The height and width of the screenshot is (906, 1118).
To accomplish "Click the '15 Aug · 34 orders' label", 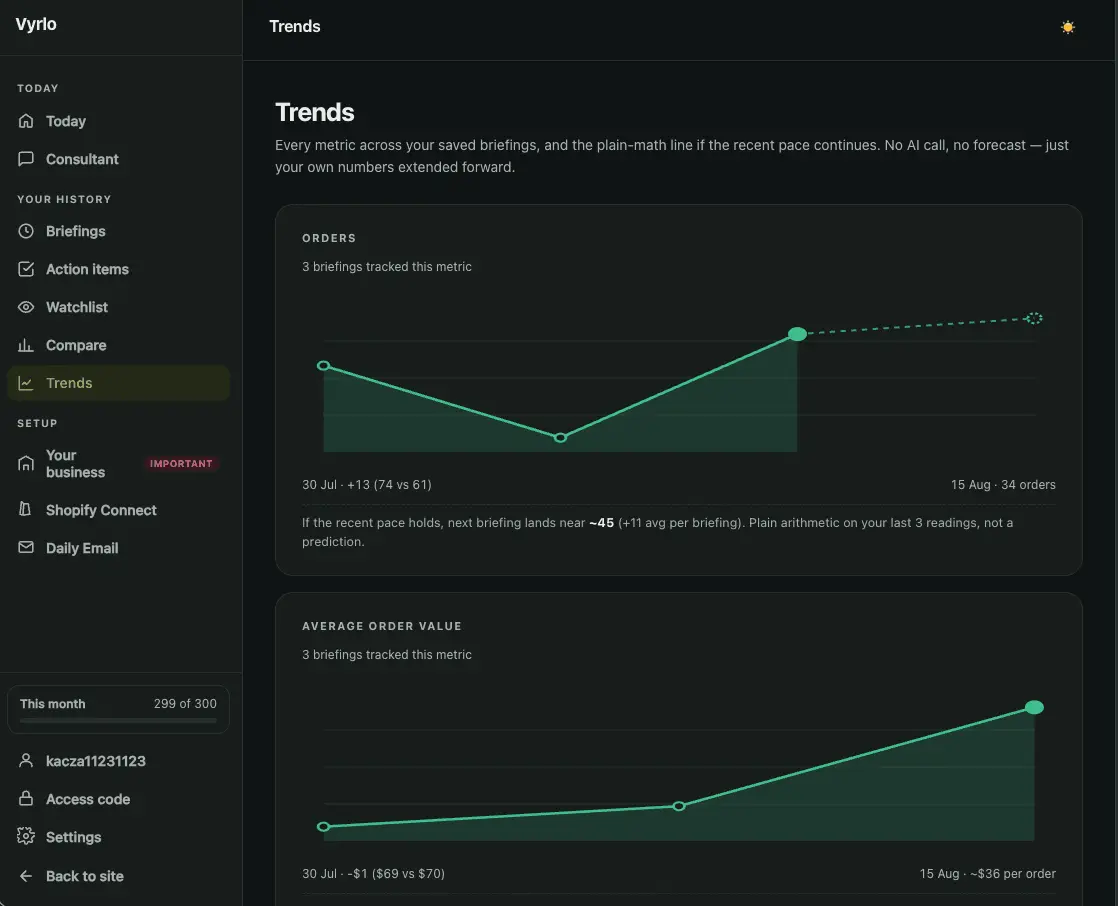I will (x=1002, y=485).
